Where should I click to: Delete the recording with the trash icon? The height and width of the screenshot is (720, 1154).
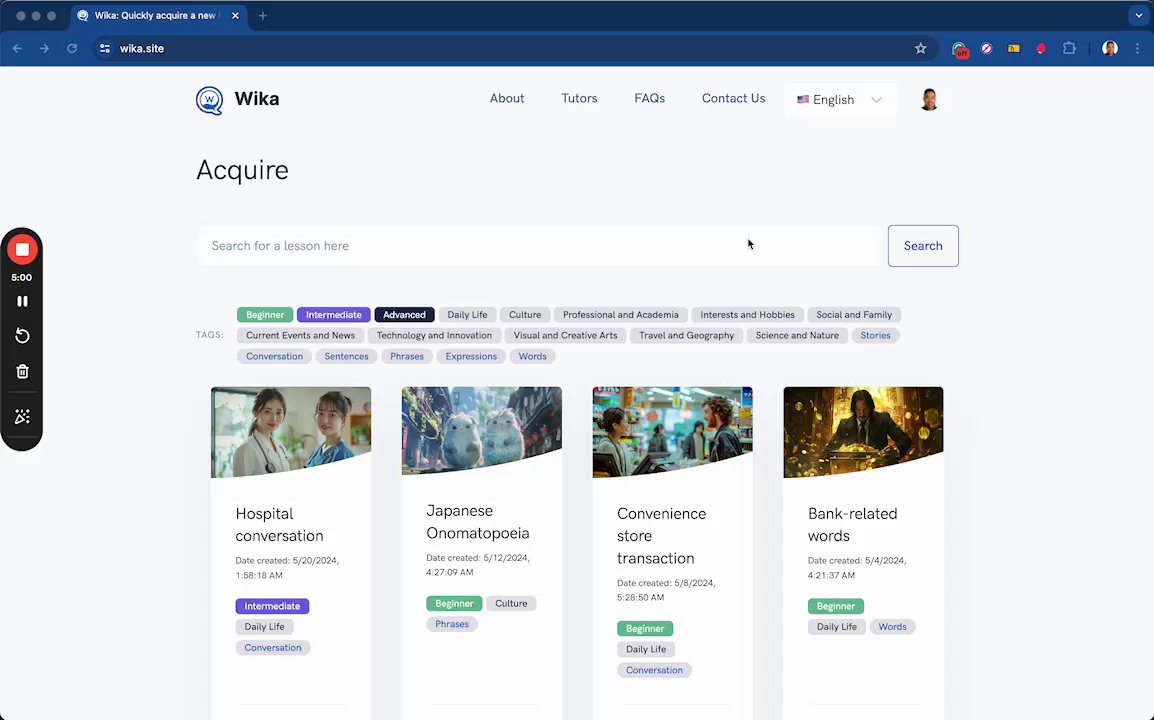22,372
